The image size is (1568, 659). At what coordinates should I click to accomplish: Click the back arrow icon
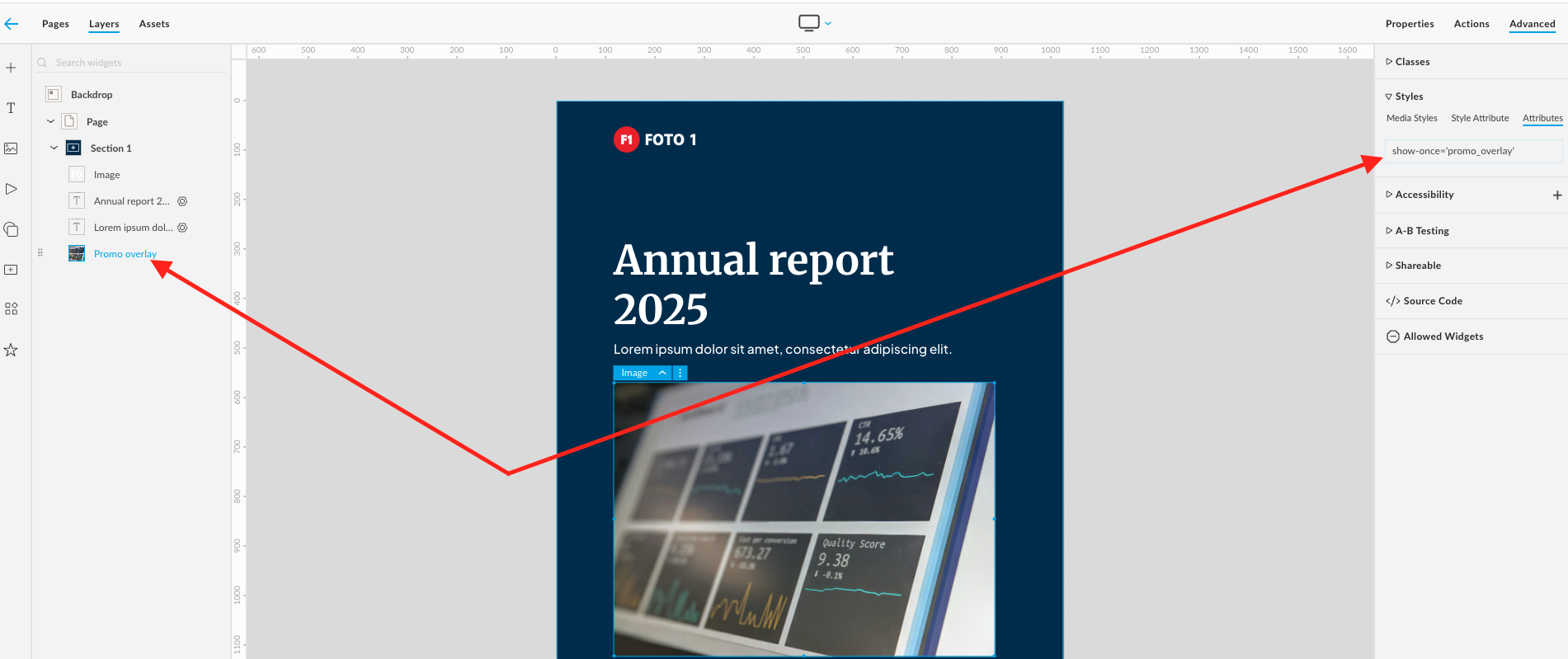tap(12, 24)
